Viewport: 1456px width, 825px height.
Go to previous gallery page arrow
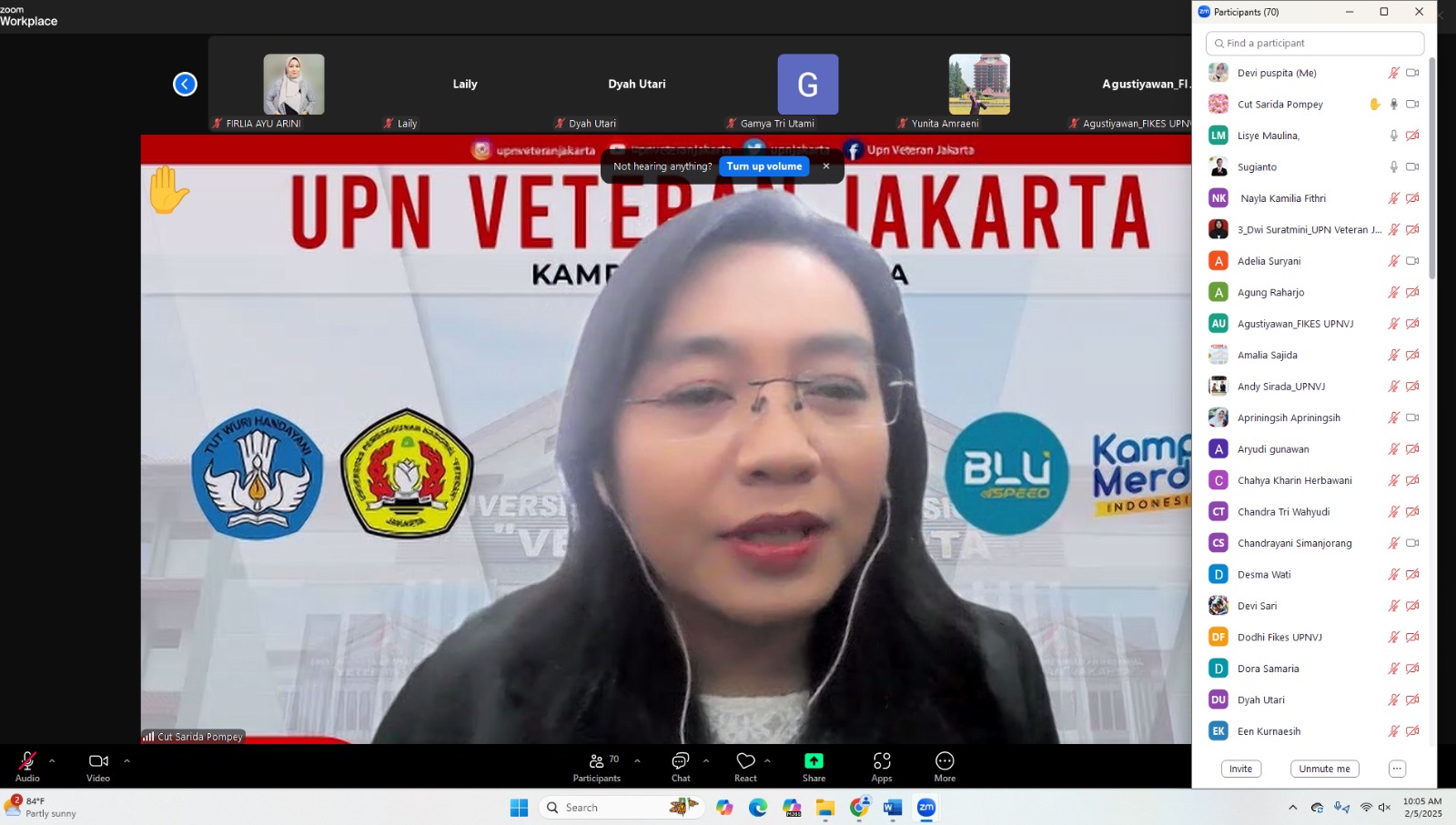(185, 85)
